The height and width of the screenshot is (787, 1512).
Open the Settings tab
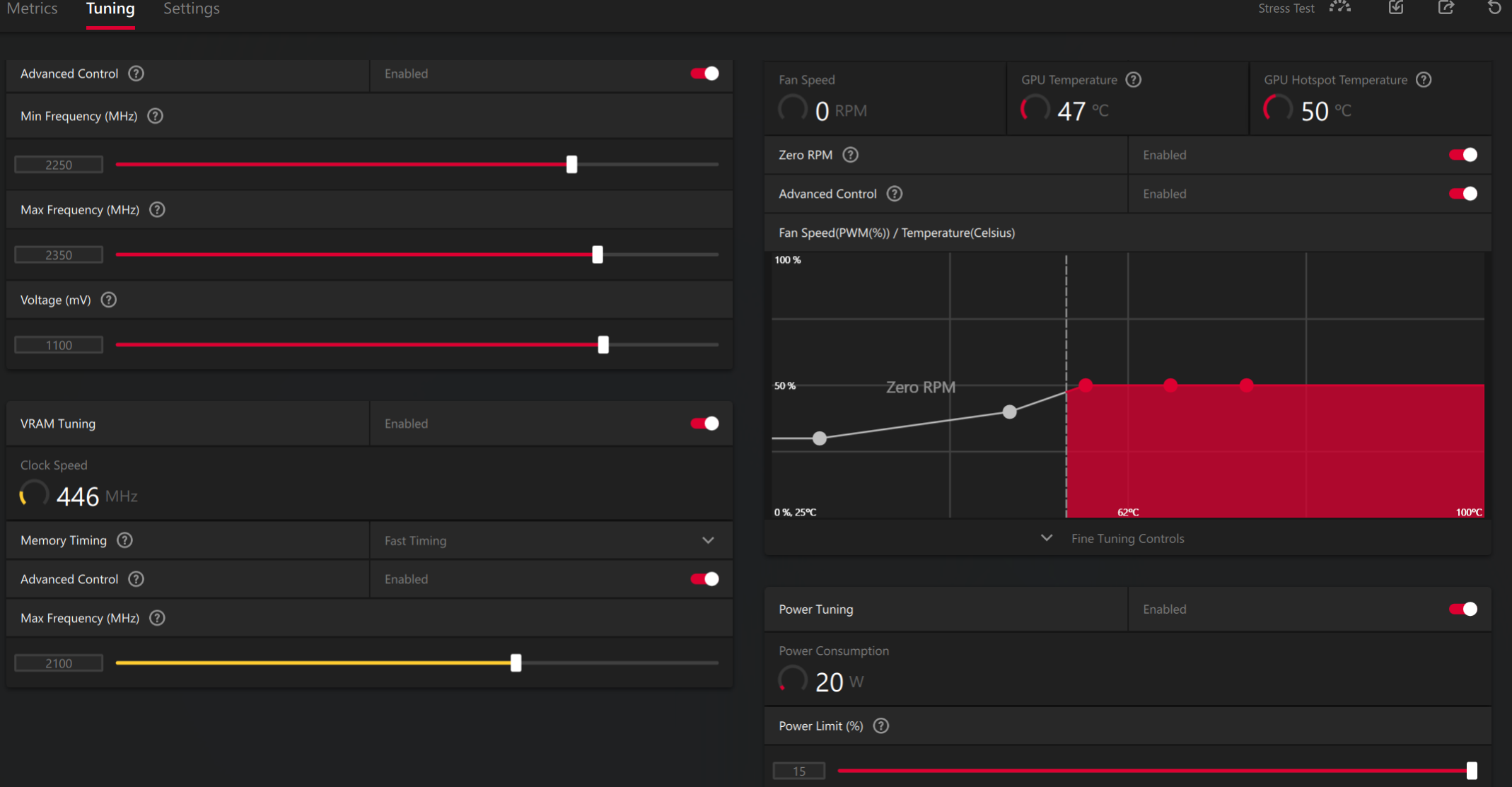191,9
